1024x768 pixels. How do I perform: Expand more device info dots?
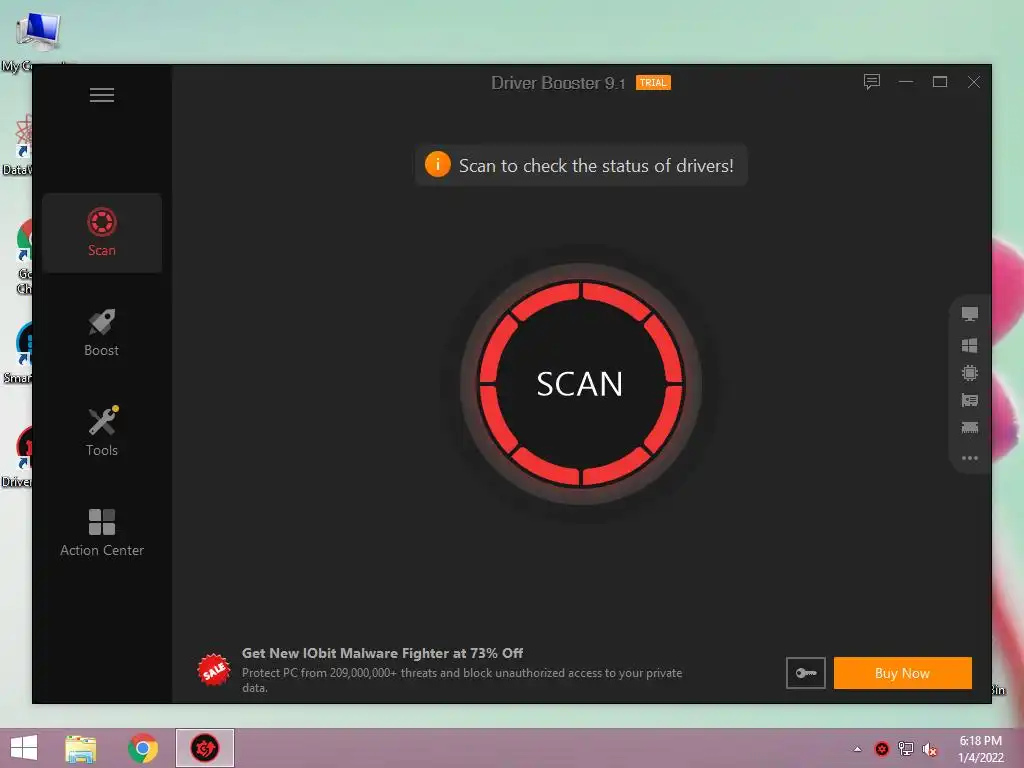[x=970, y=458]
